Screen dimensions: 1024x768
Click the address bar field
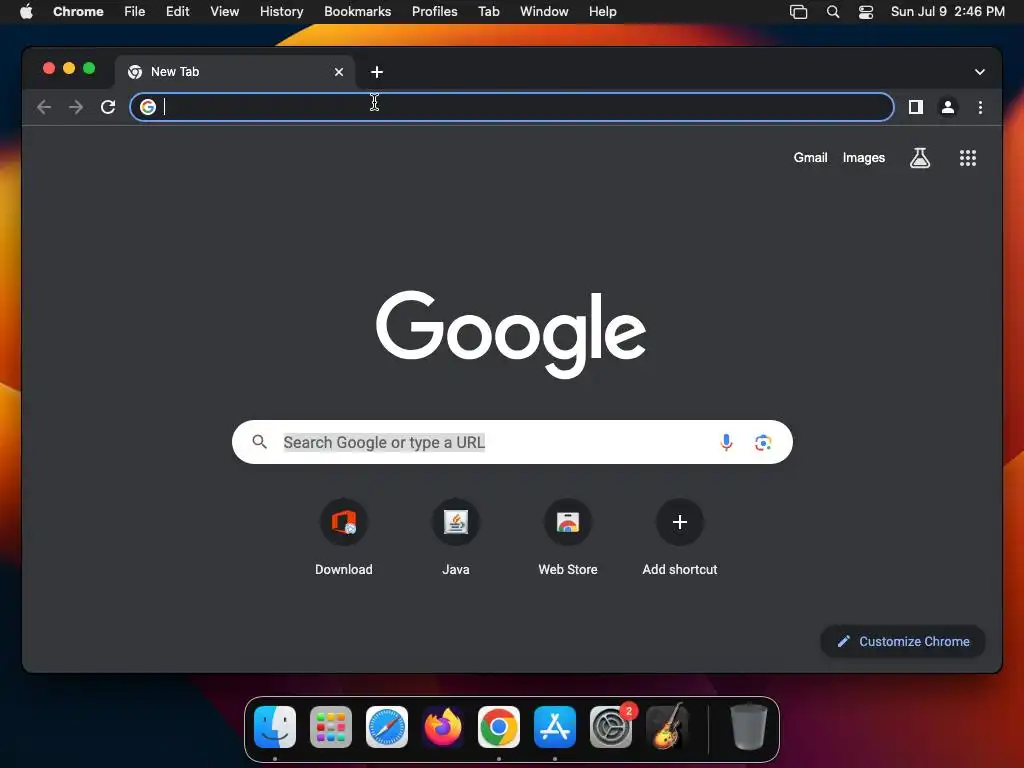[x=511, y=107]
